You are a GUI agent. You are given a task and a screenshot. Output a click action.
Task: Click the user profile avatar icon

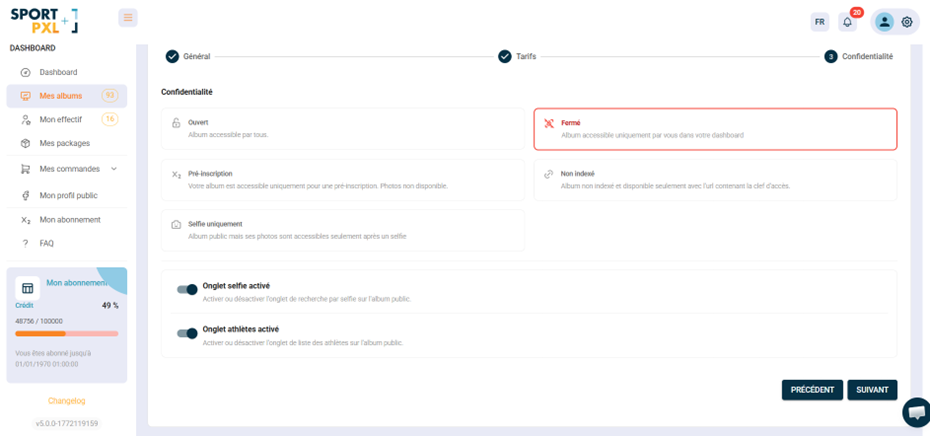point(883,22)
